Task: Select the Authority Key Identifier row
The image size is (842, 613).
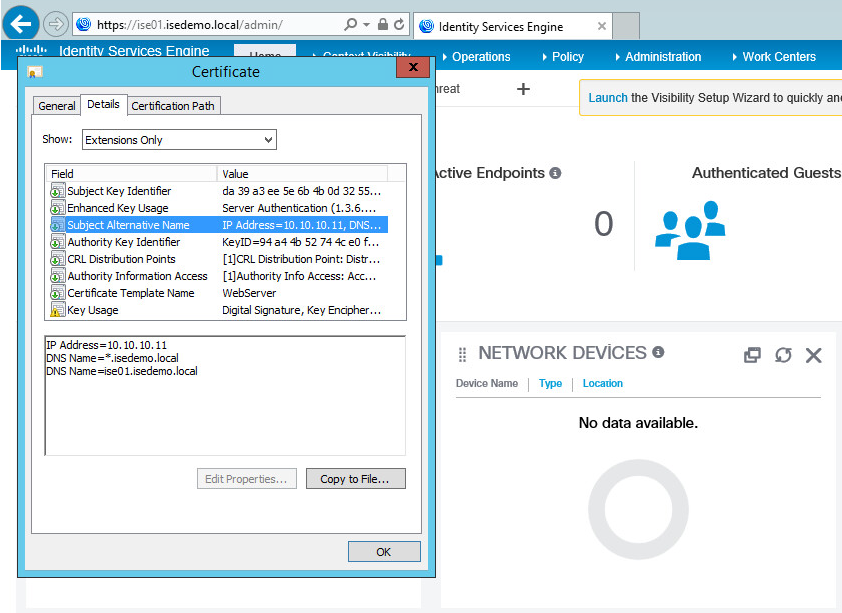Action: (219, 242)
